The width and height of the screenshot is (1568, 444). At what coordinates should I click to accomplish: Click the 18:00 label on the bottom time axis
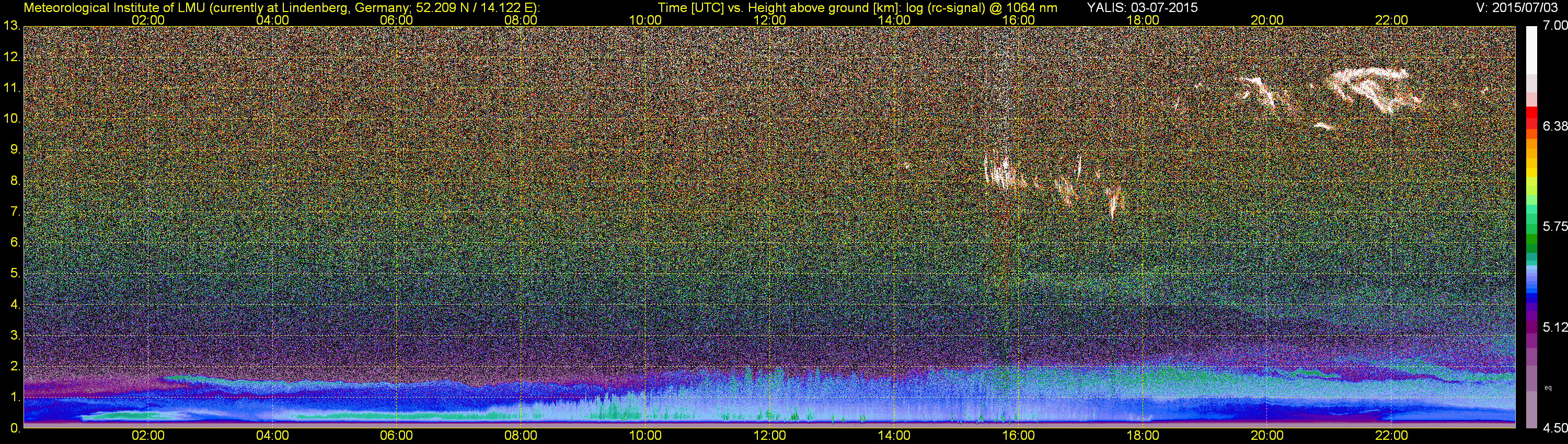point(1143,436)
